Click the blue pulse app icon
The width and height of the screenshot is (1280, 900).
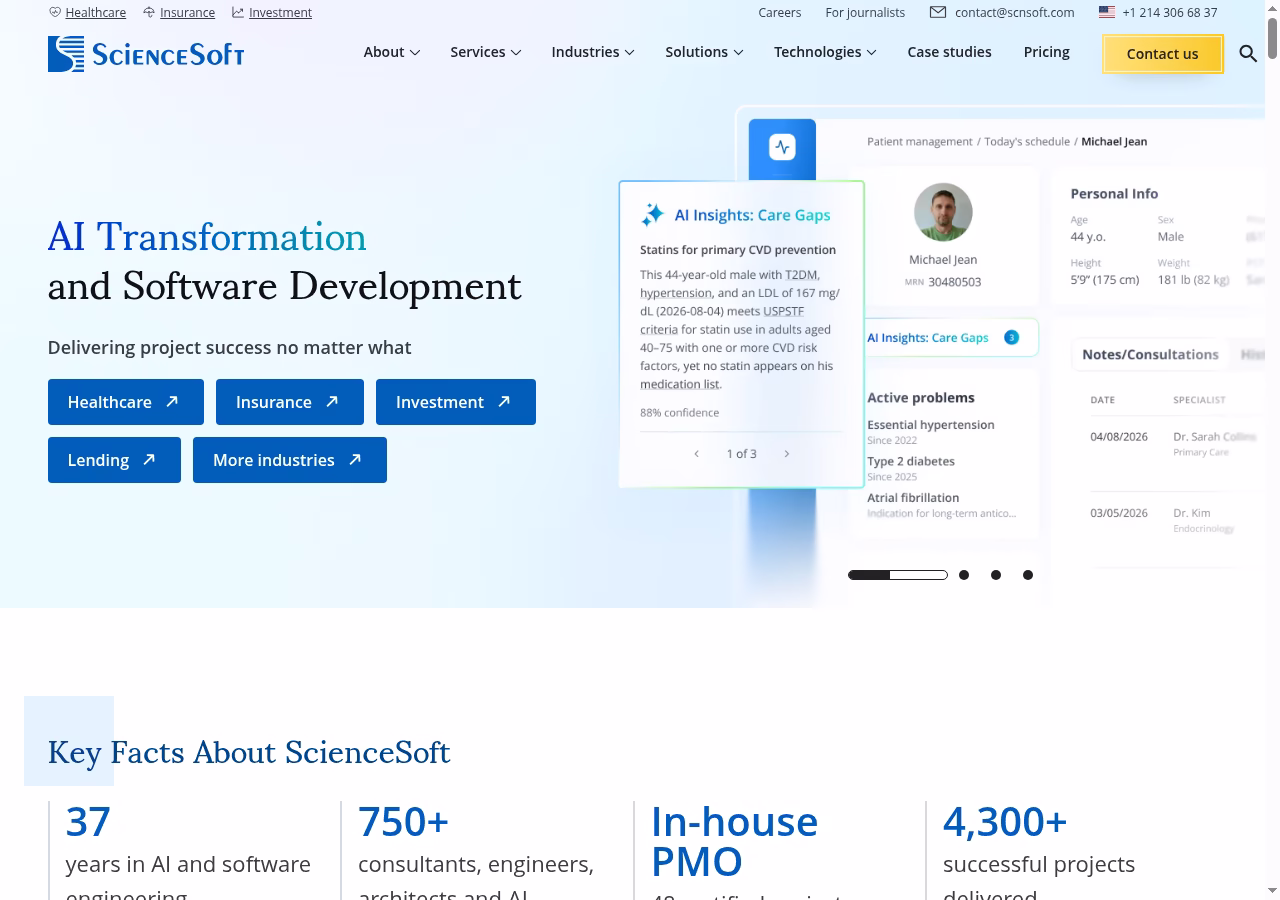(782, 147)
